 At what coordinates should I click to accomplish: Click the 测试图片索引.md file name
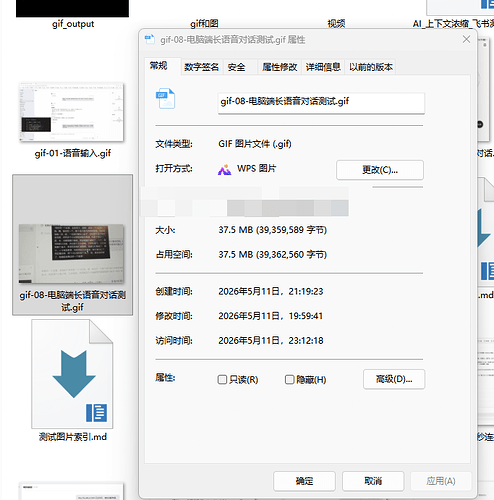tap(73, 437)
